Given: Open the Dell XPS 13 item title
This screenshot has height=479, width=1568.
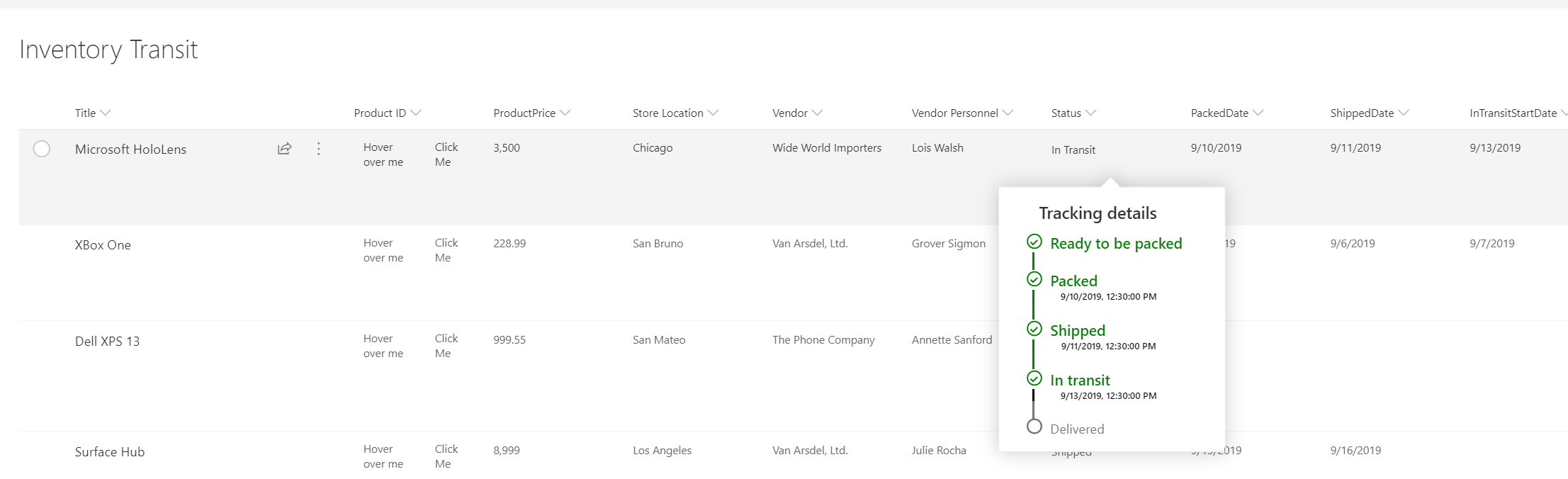Looking at the screenshot, I should [107, 341].
